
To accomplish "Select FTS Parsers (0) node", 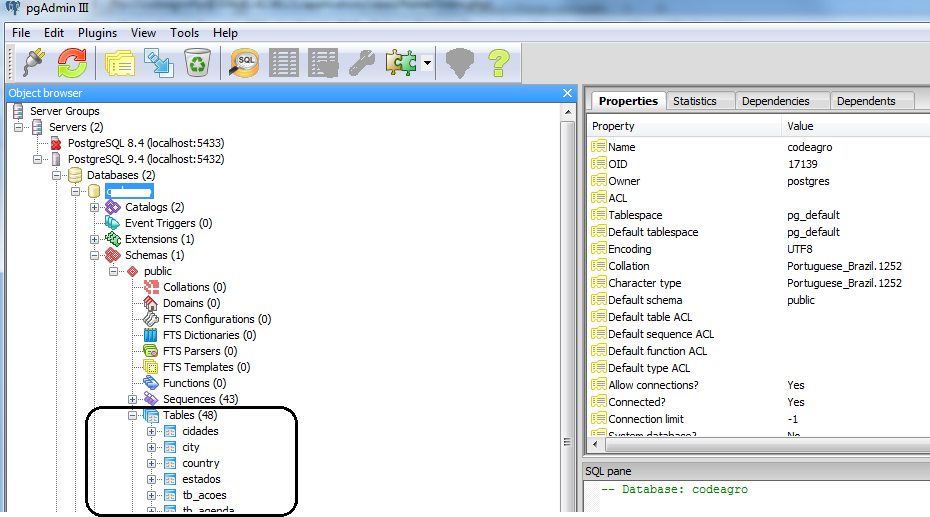I will [x=200, y=351].
